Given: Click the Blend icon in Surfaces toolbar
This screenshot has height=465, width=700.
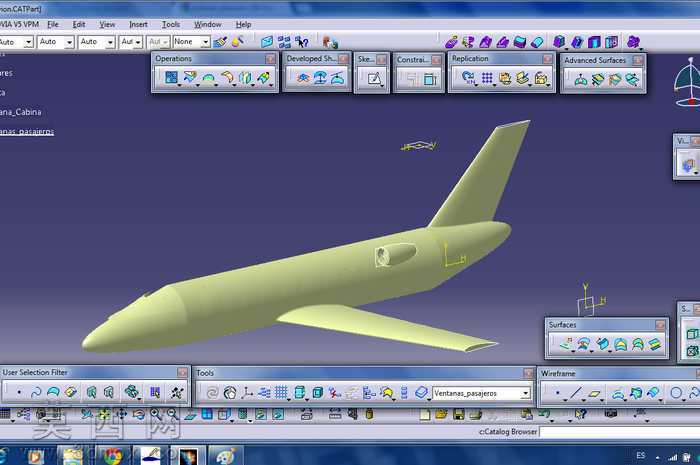Looking at the screenshot, I should pos(655,344).
